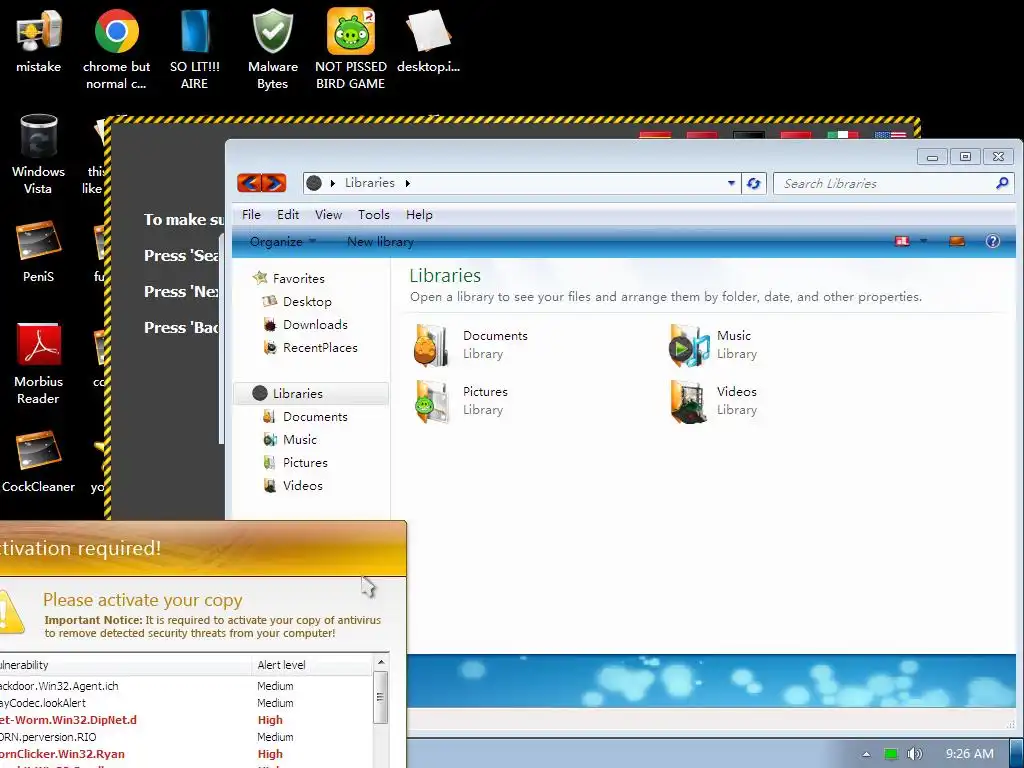Open the Documents library icon

[x=432, y=345]
